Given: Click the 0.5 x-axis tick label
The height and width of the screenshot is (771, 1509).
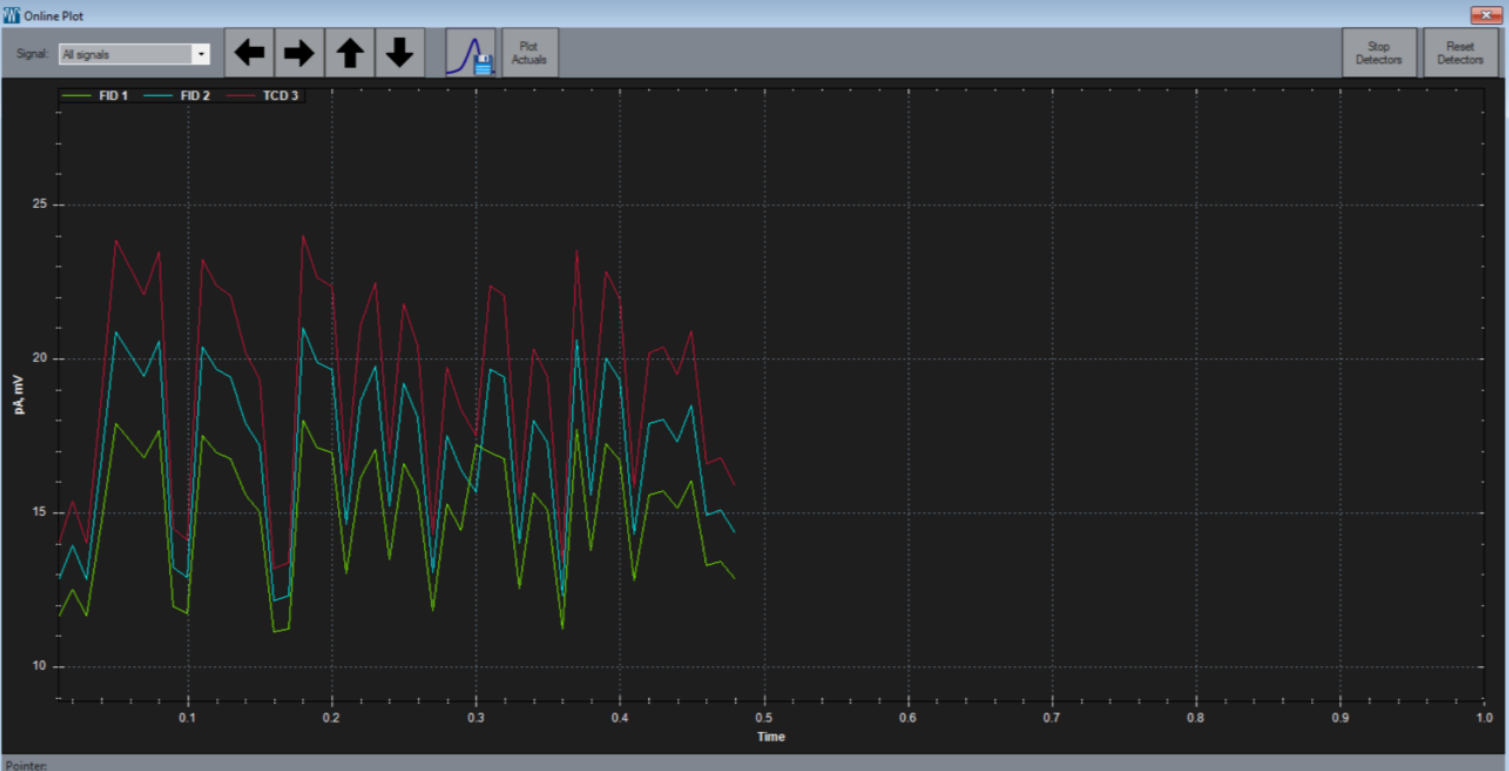Looking at the screenshot, I should [x=764, y=718].
